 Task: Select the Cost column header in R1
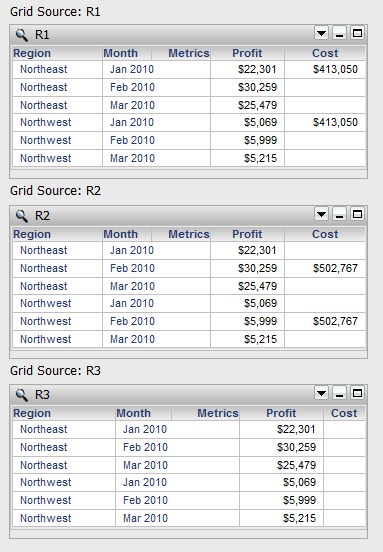coord(325,53)
